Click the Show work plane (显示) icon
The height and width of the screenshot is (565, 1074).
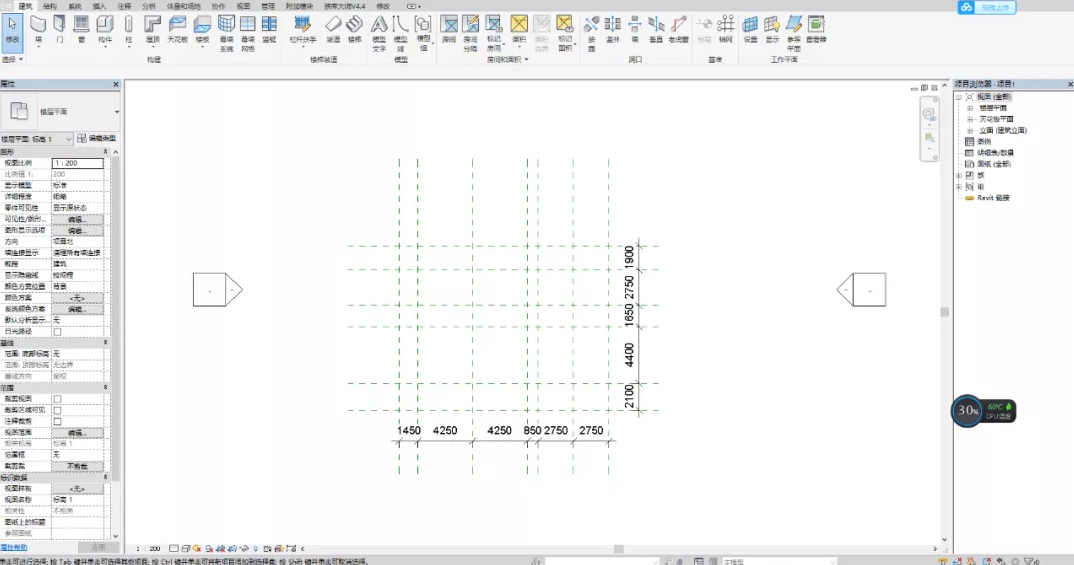[773, 31]
